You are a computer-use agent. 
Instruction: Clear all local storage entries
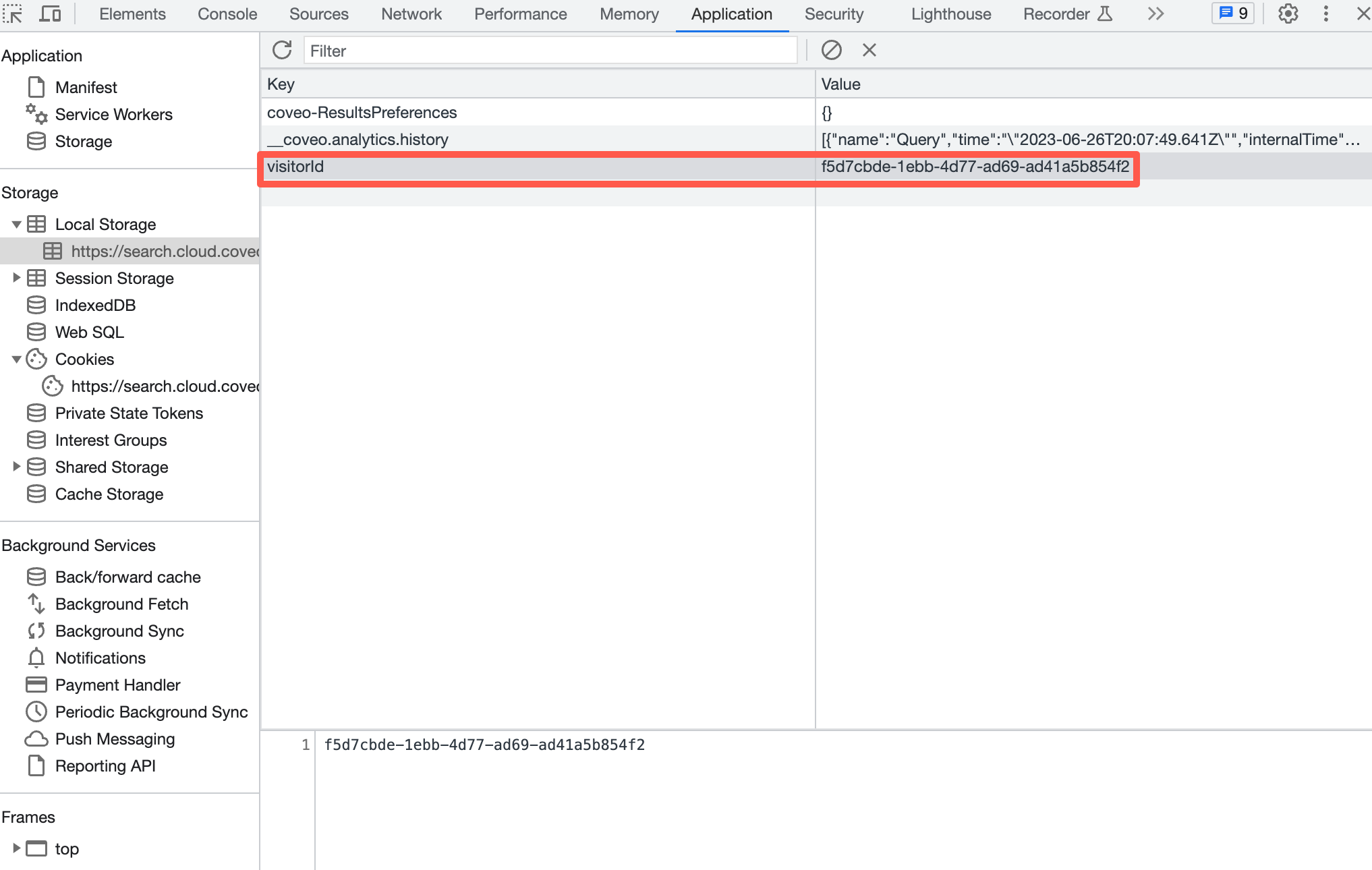(832, 50)
